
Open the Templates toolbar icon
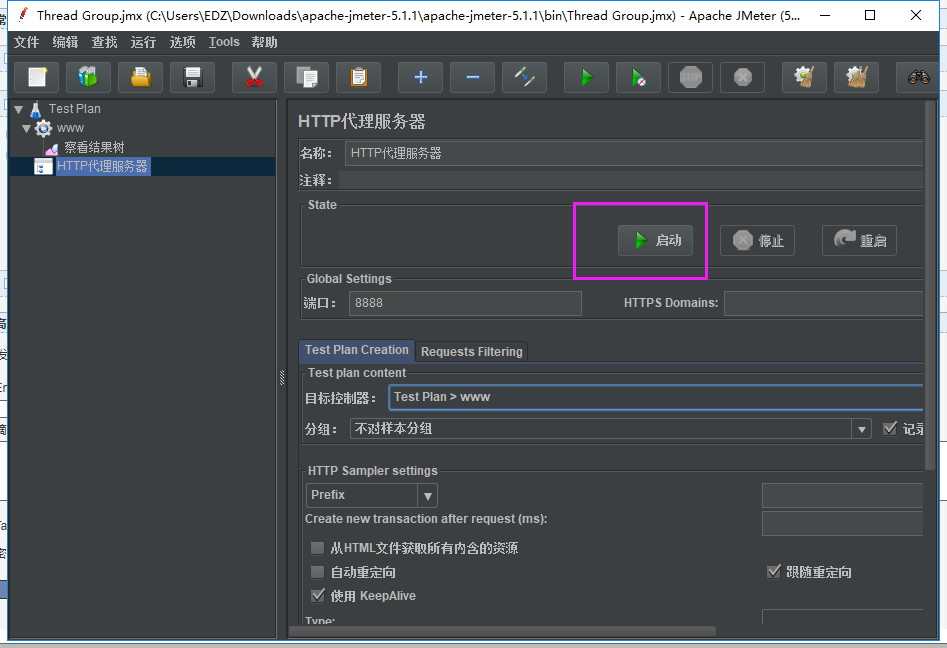click(88, 77)
